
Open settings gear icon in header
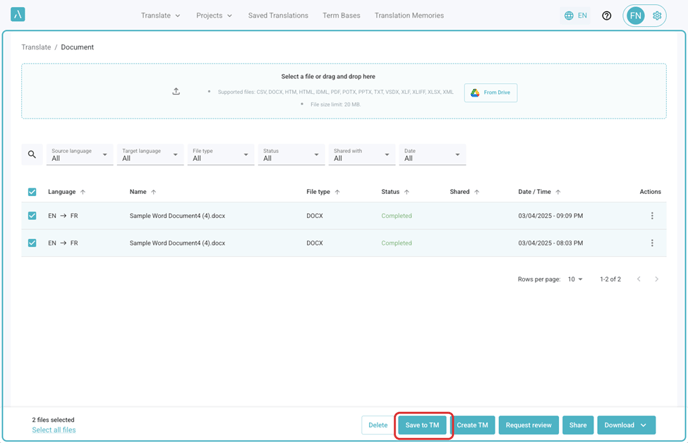657,16
